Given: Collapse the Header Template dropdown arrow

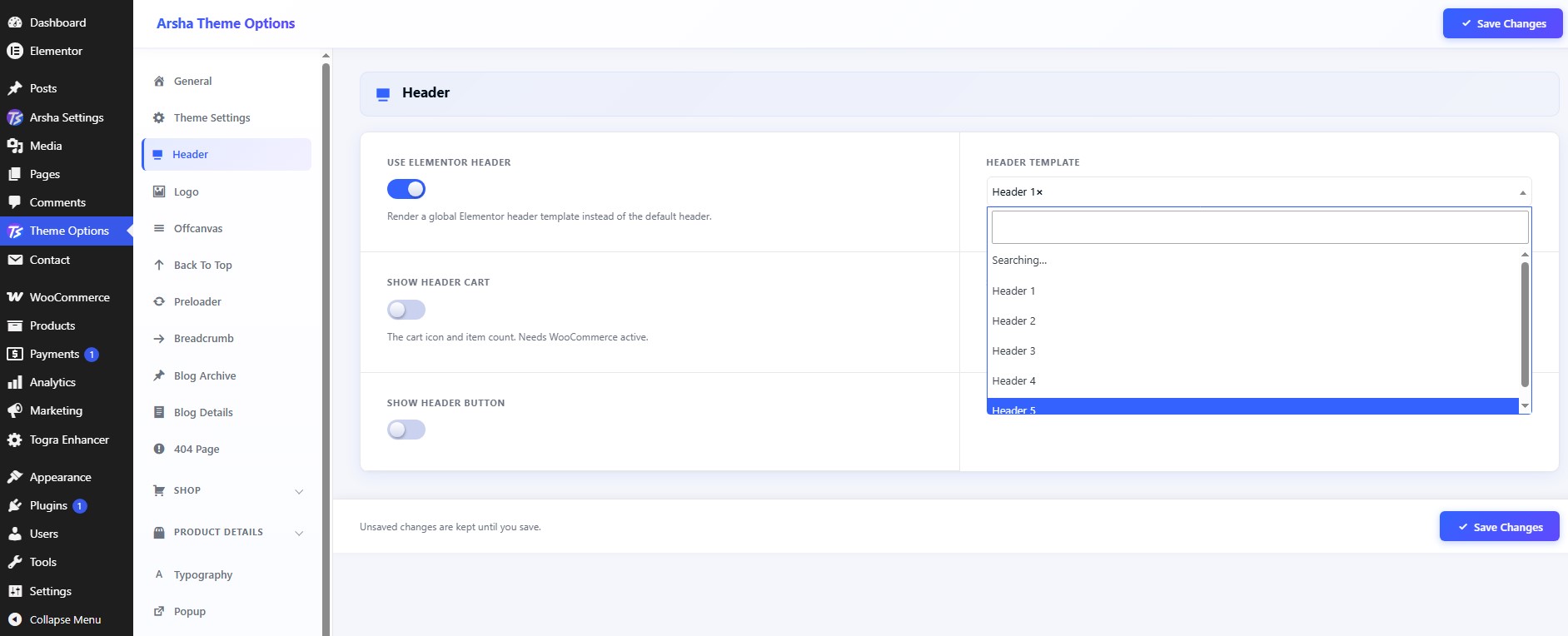Looking at the screenshot, I should click(x=1522, y=192).
